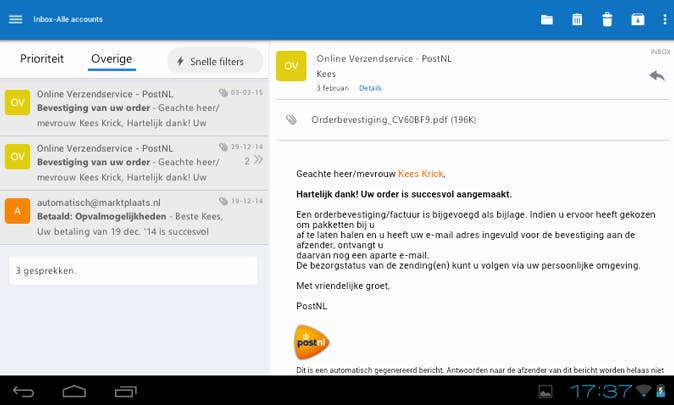Tap the recent apps button
The image size is (674, 405).
pyautogui.click(x=126, y=391)
